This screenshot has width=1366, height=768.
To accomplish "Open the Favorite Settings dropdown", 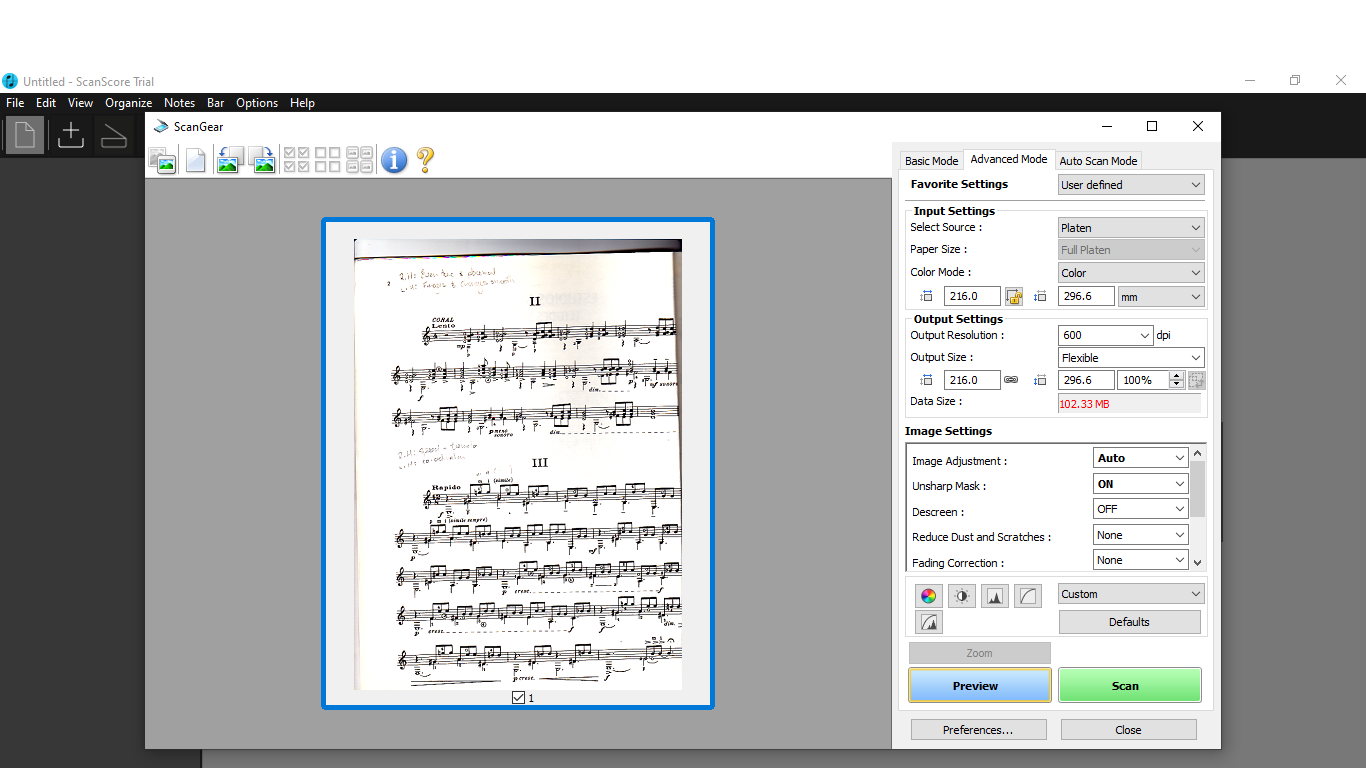I will 1131,185.
